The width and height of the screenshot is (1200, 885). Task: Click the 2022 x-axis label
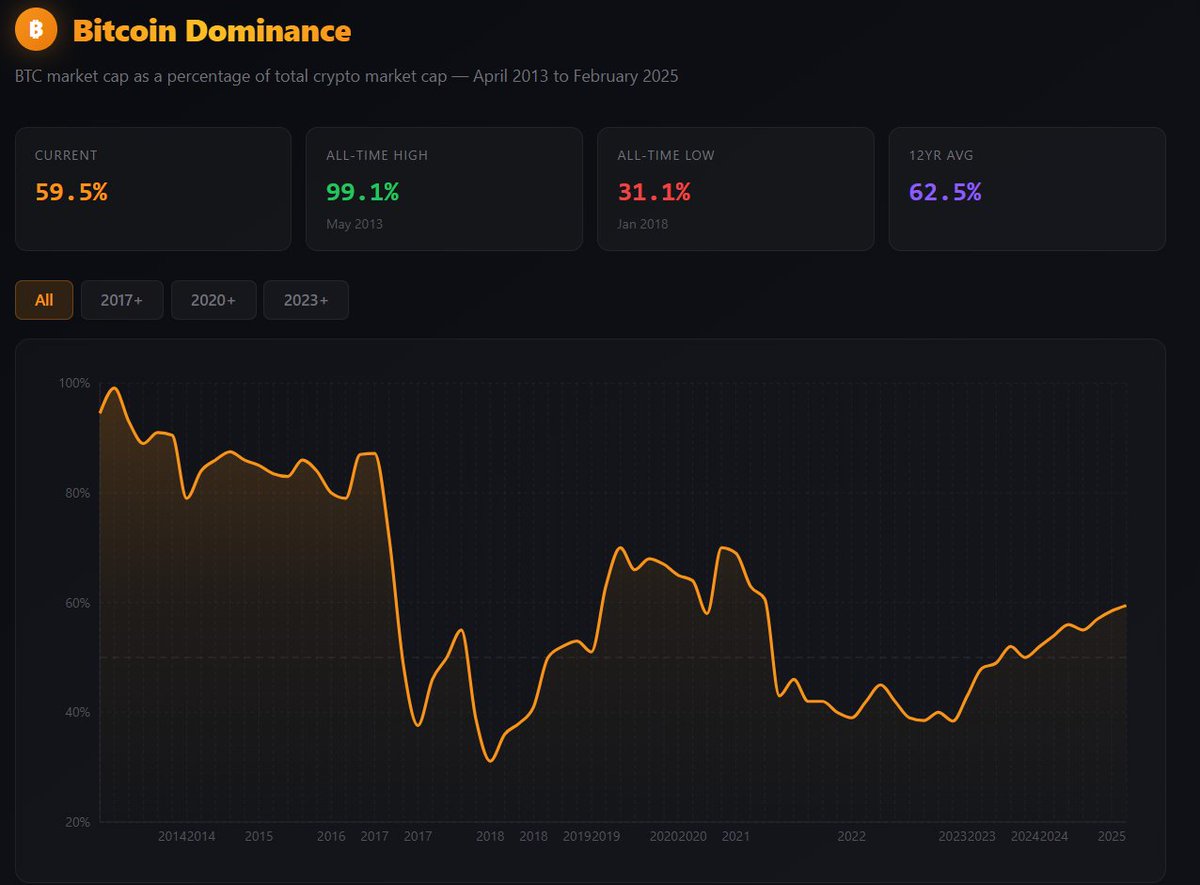[x=851, y=836]
